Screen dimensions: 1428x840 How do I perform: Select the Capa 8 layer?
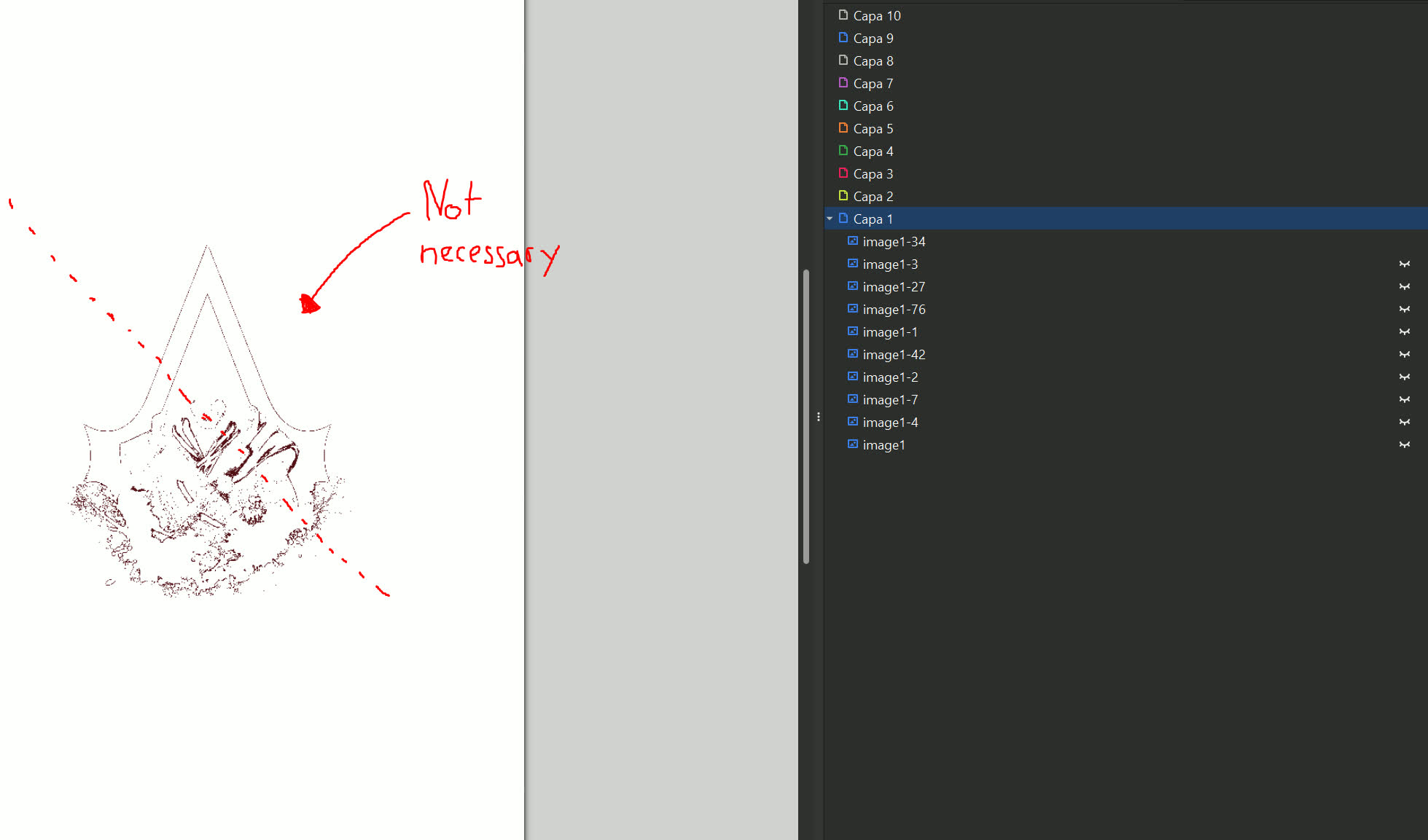pyautogui.click(x=873, y=60)
